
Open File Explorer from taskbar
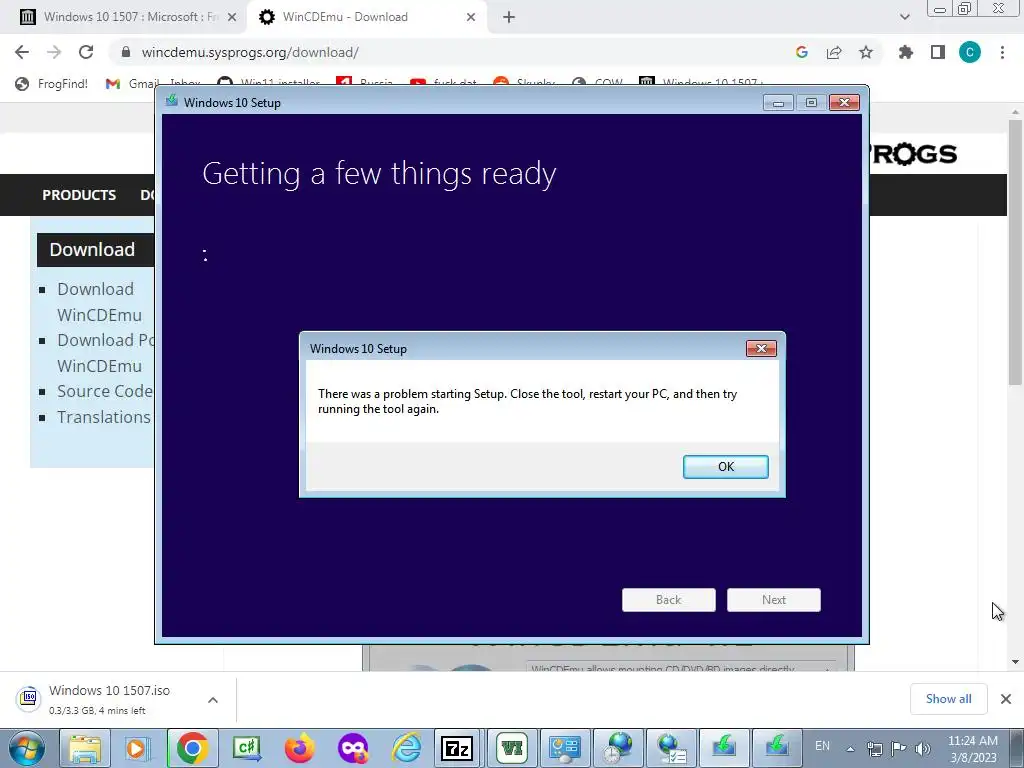click(85, 748)
